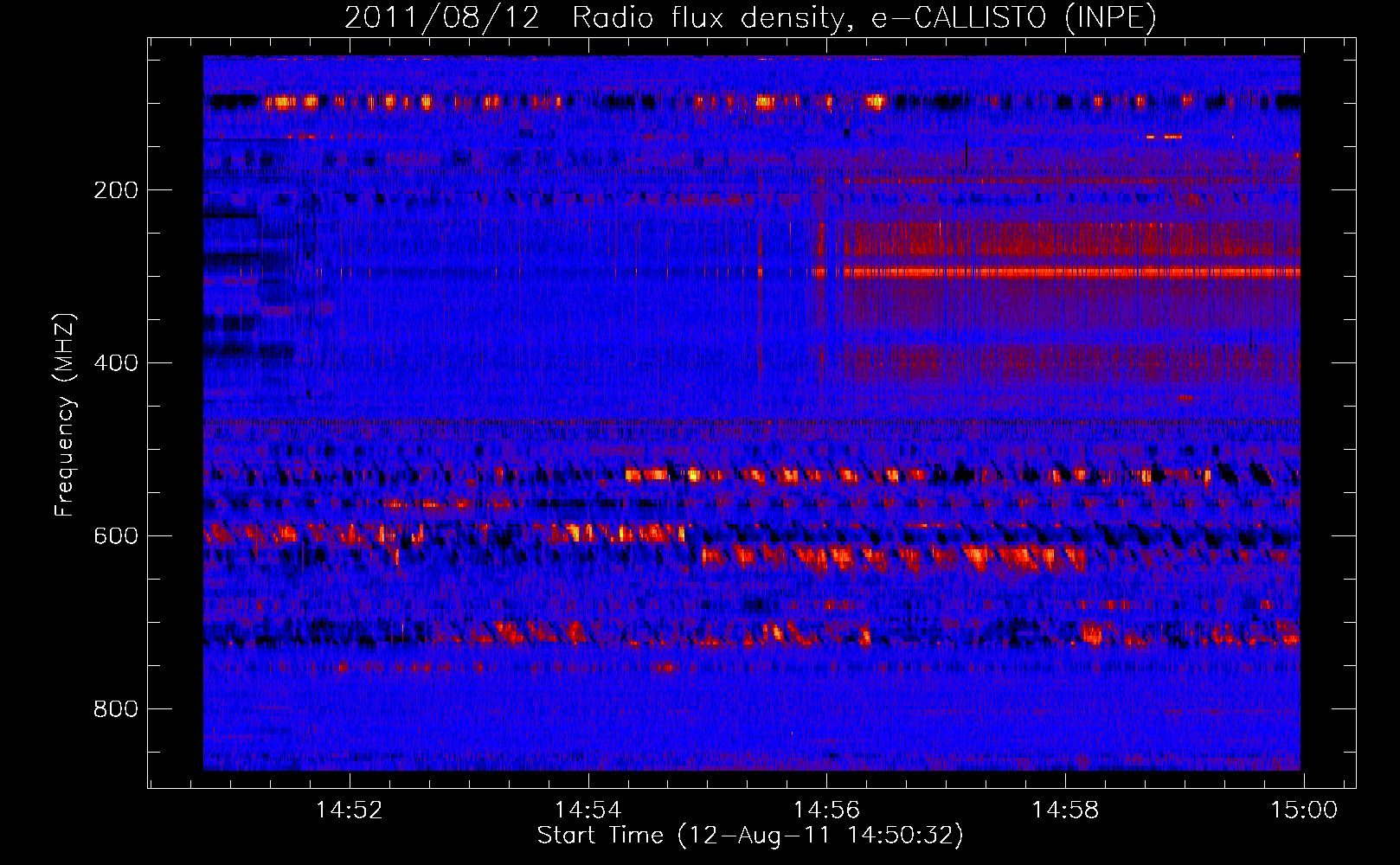Screen dimensions: 1400x865
Task: Click the plot title "2011/08/12 Radio flux density, e-CALLISTO (INPE)"
Action: (750, 17)
